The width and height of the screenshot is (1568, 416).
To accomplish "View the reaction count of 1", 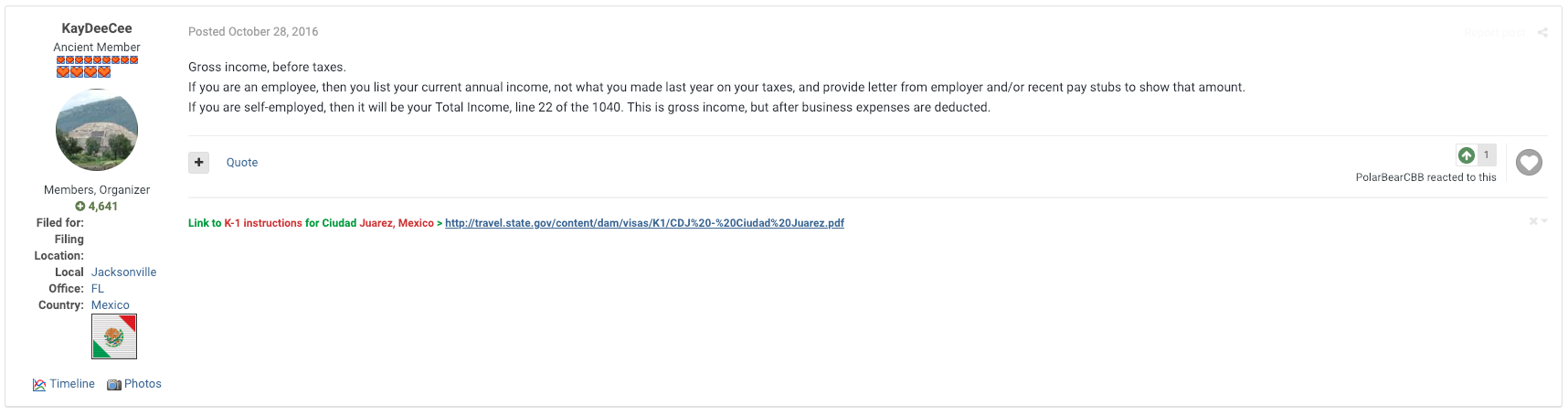I will tap(1487, 155).
